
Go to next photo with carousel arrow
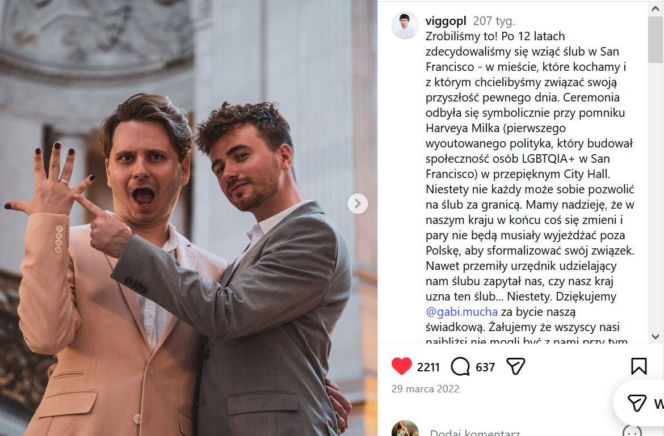[358, 204]
